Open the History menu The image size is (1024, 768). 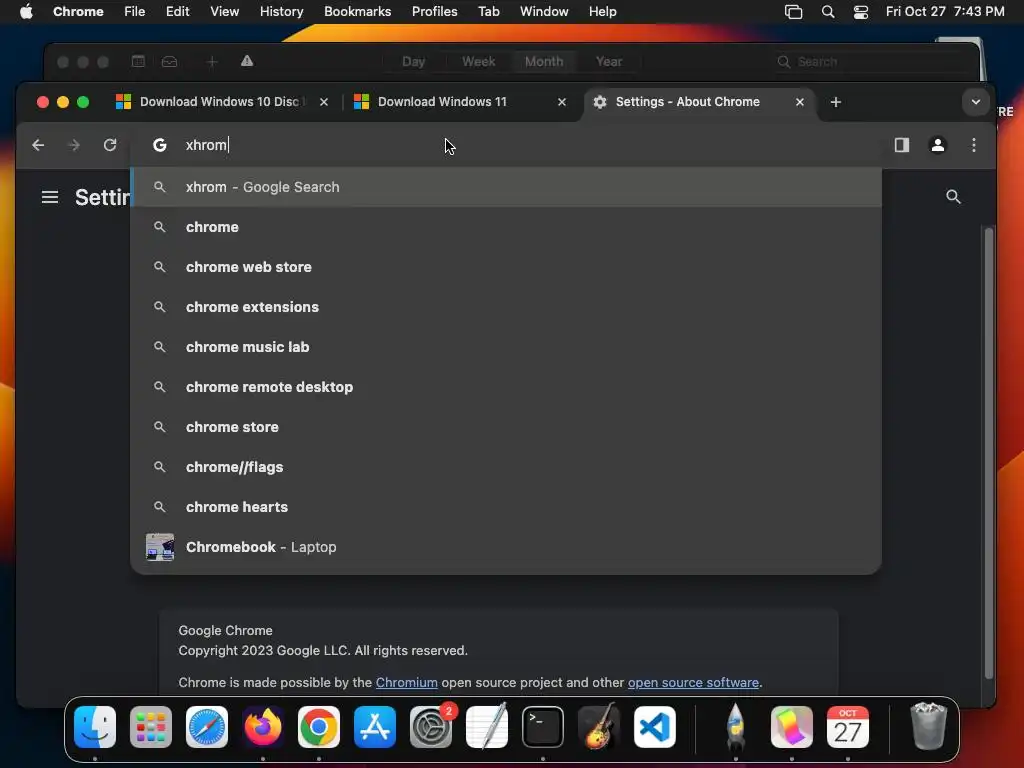281,11
